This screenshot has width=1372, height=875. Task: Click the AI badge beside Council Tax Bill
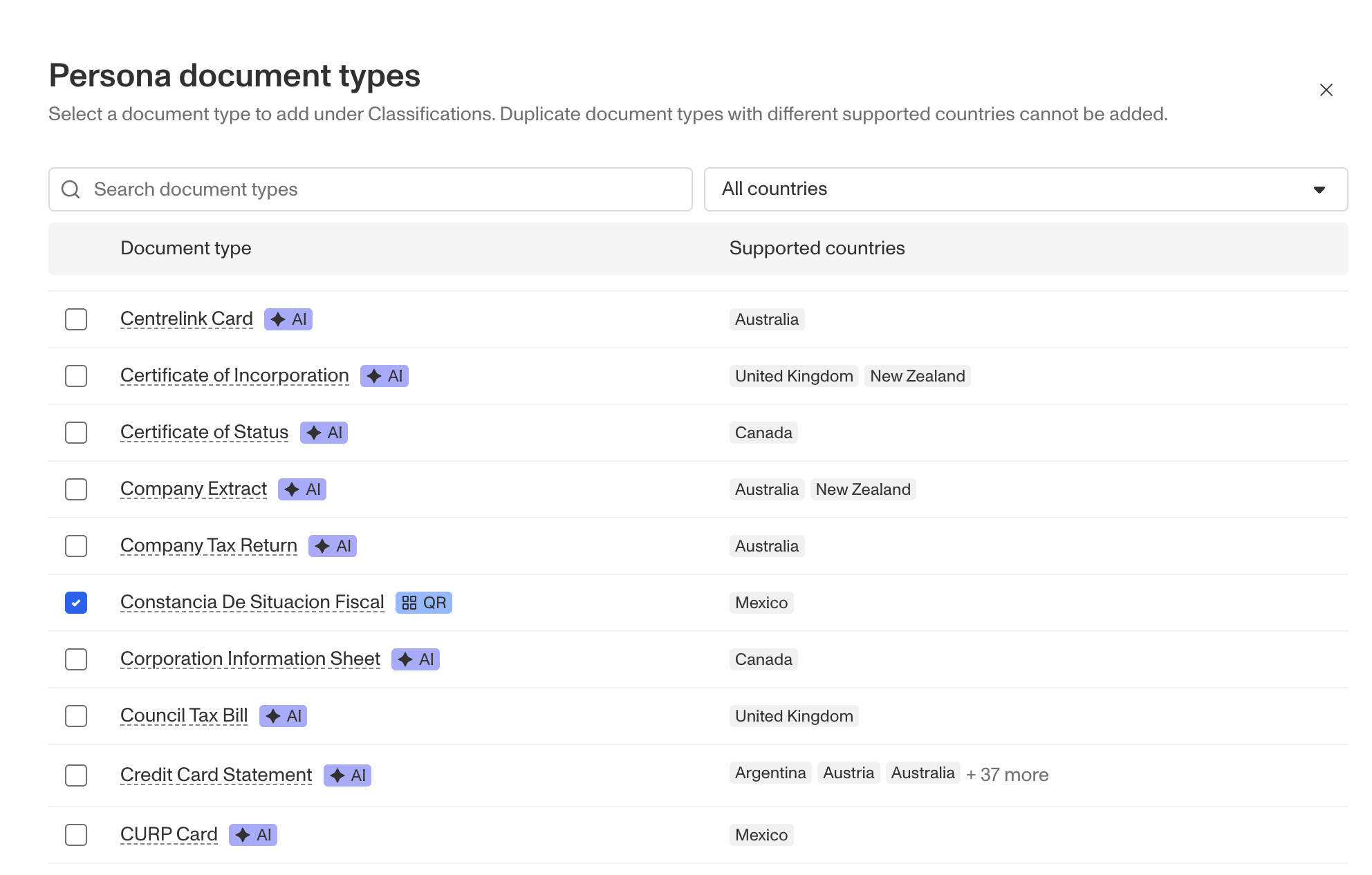[284, 716]
